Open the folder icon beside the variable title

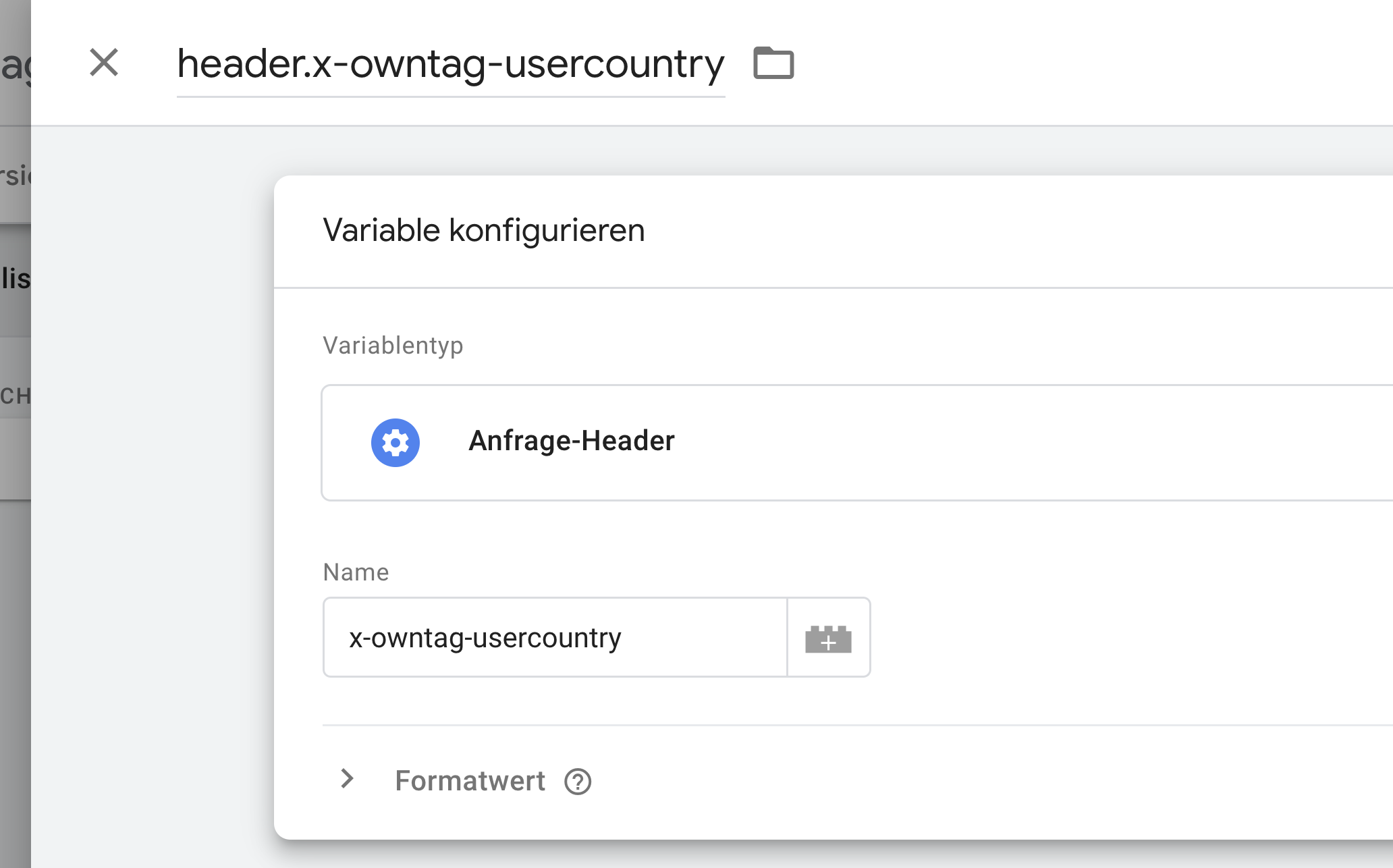773,63
